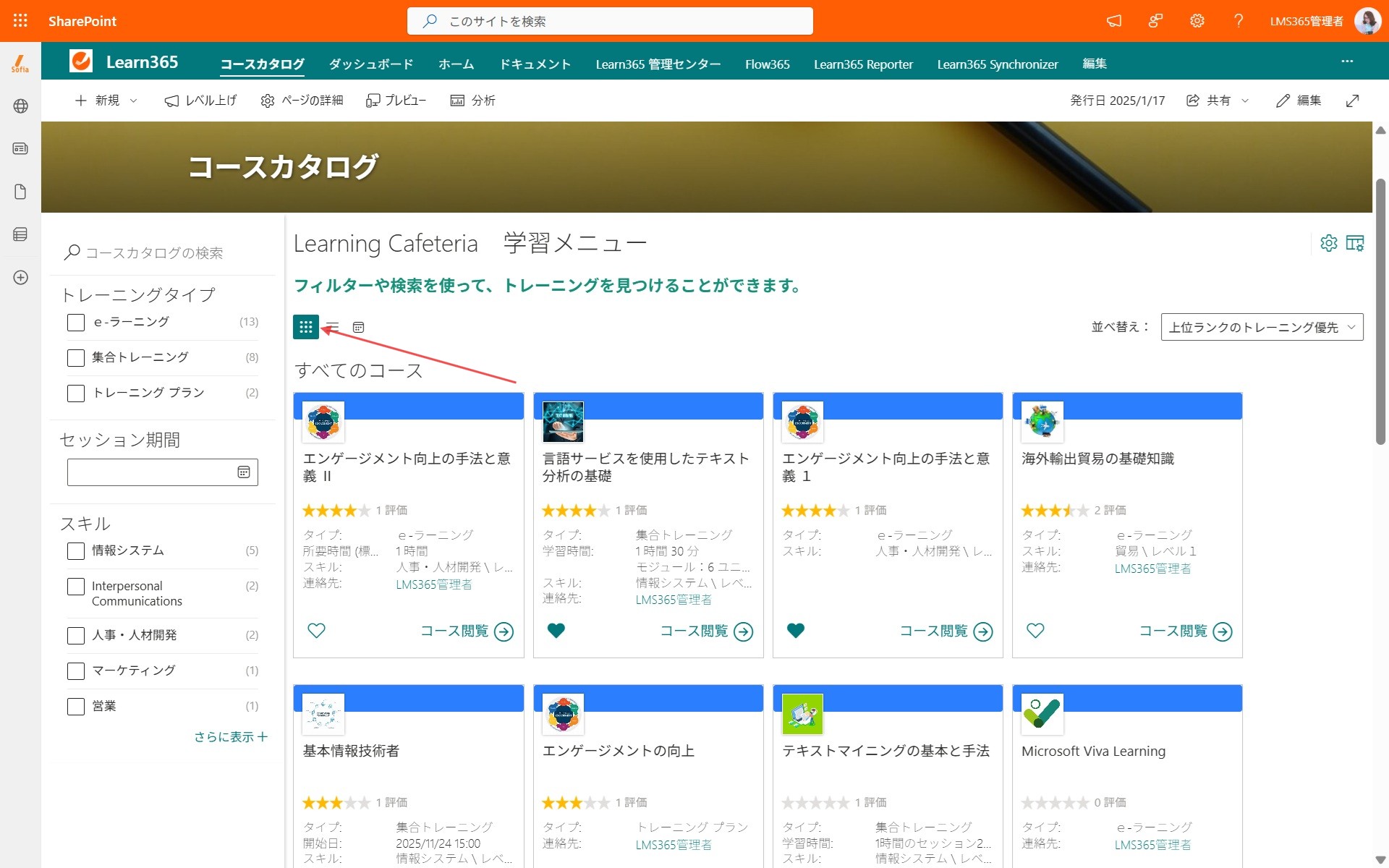Click the star rating of テキストマイニングの基本と手法

tap(815, 802)
